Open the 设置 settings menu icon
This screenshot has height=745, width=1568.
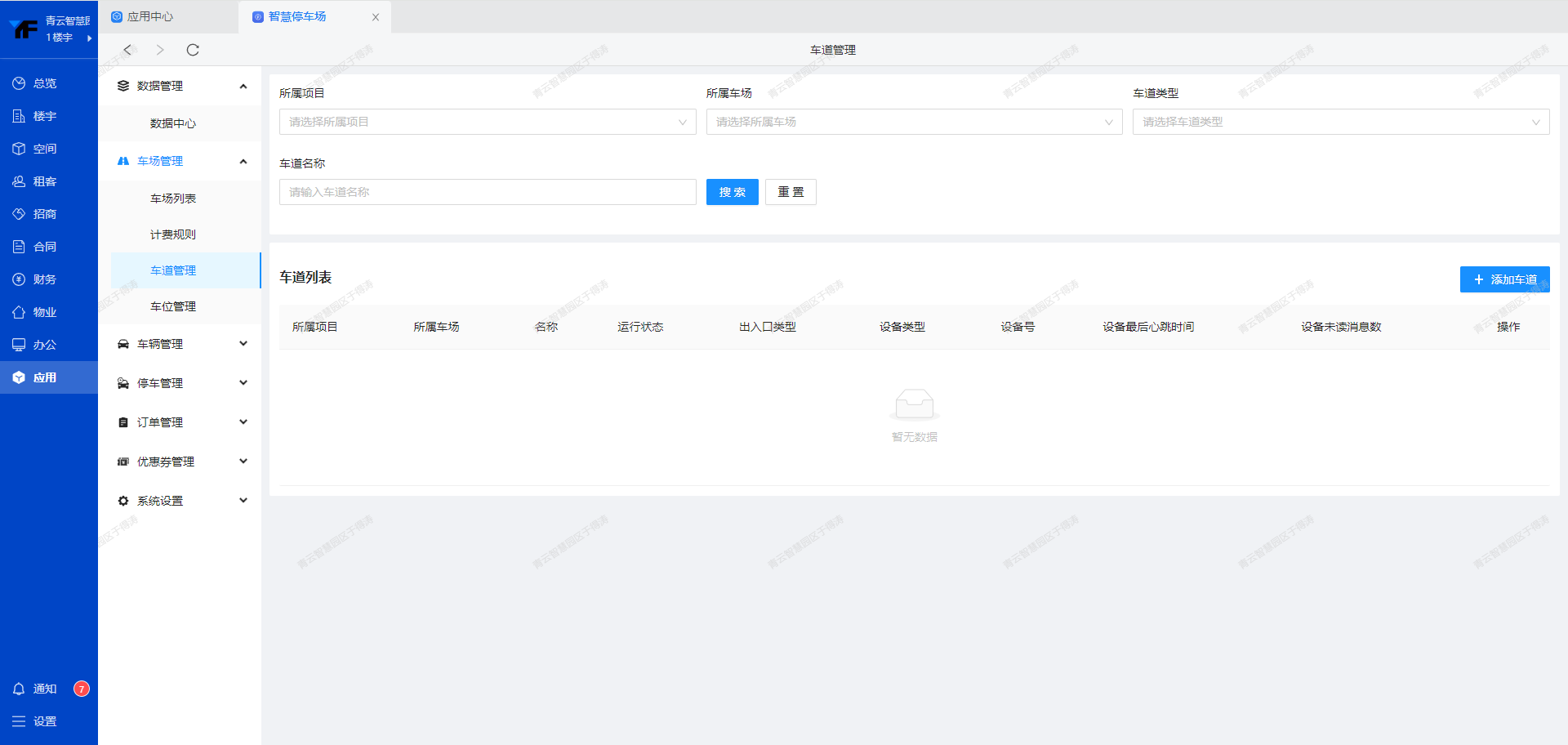pyautogui.click(x=19, y=721)
